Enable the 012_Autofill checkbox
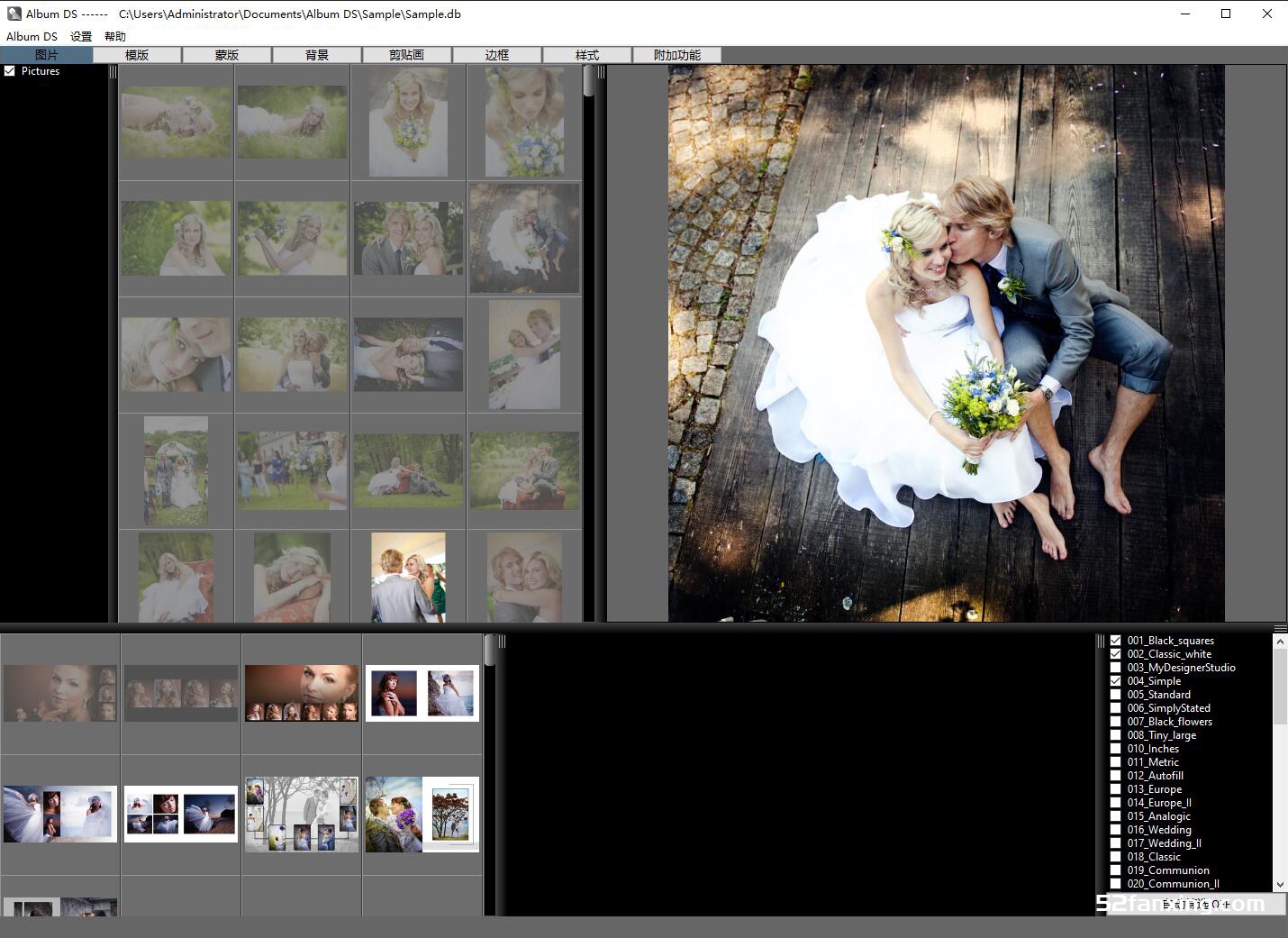 coord(1116,776)
